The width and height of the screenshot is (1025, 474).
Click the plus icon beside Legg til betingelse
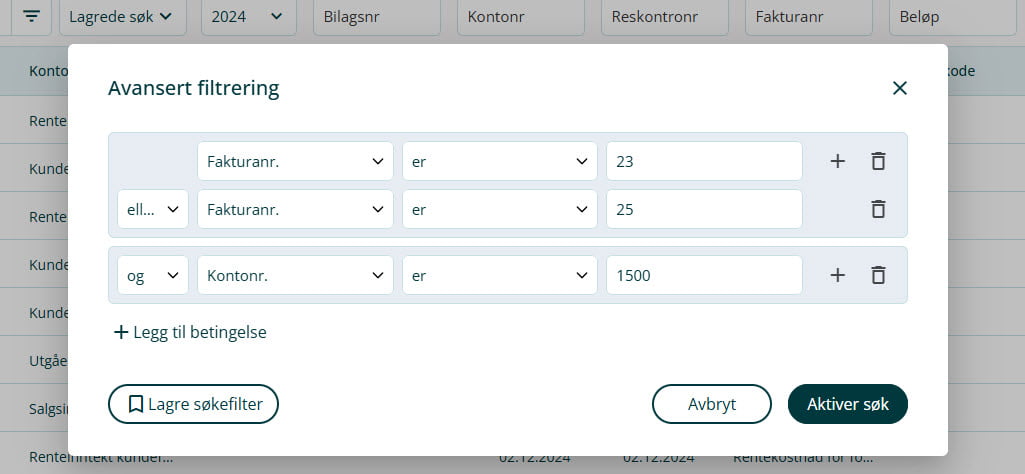click(121, 332)
